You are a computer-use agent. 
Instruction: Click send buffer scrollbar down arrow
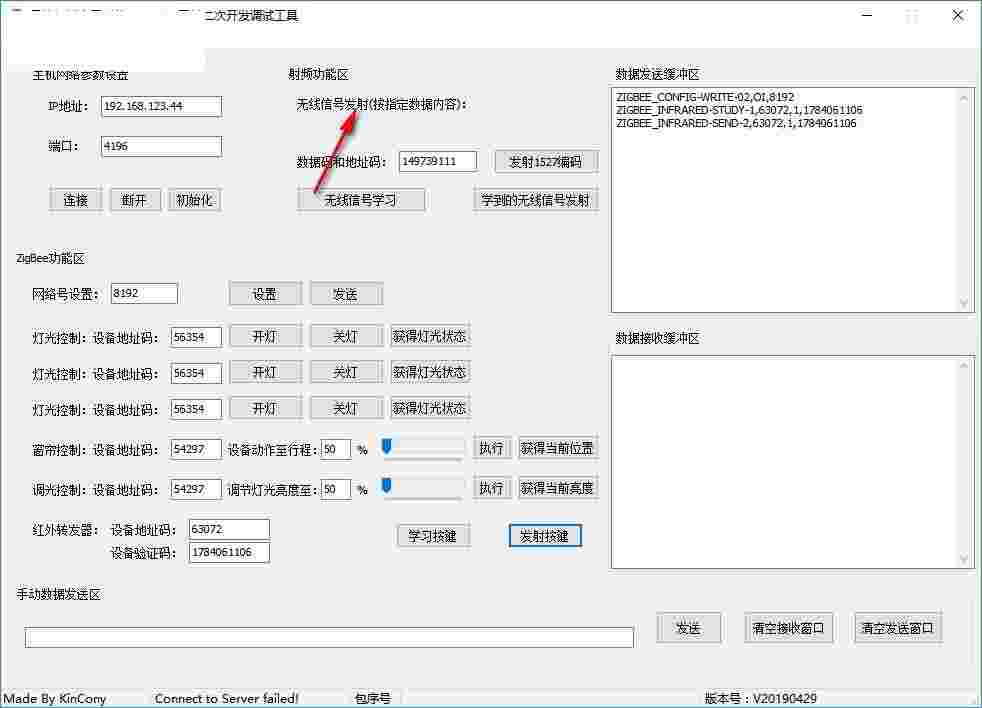pos(964,303)
